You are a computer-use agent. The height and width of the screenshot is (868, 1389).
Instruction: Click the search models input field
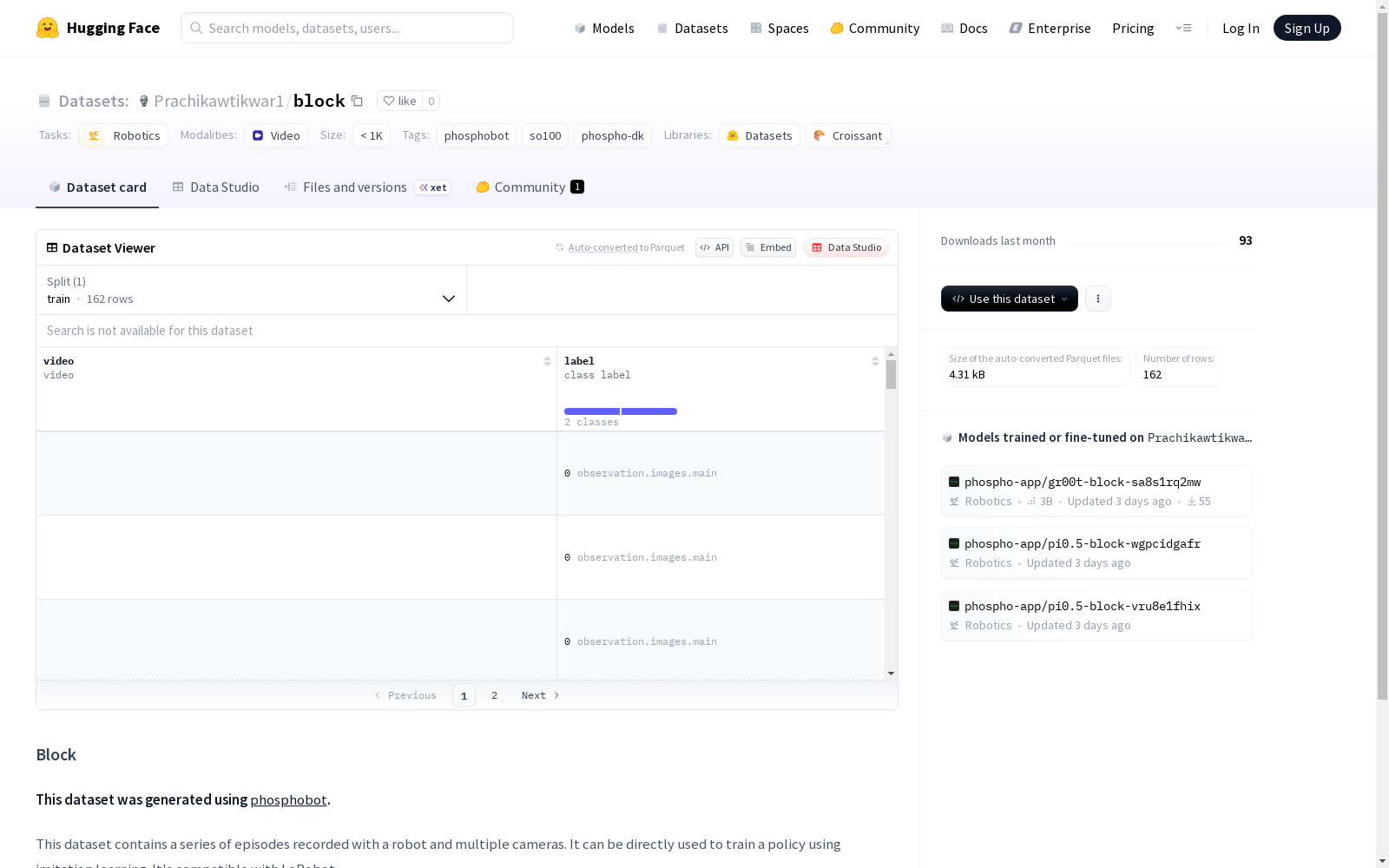click(347, 28)
